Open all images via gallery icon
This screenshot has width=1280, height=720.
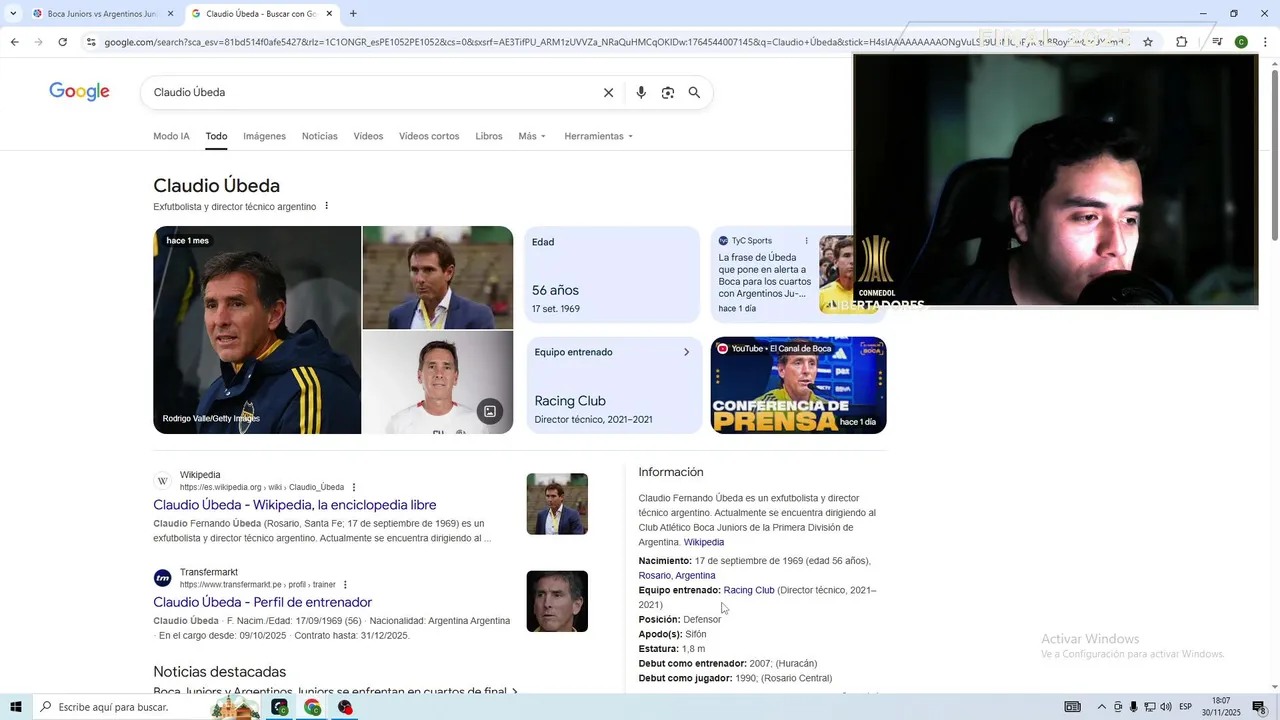tap(490, 411)
